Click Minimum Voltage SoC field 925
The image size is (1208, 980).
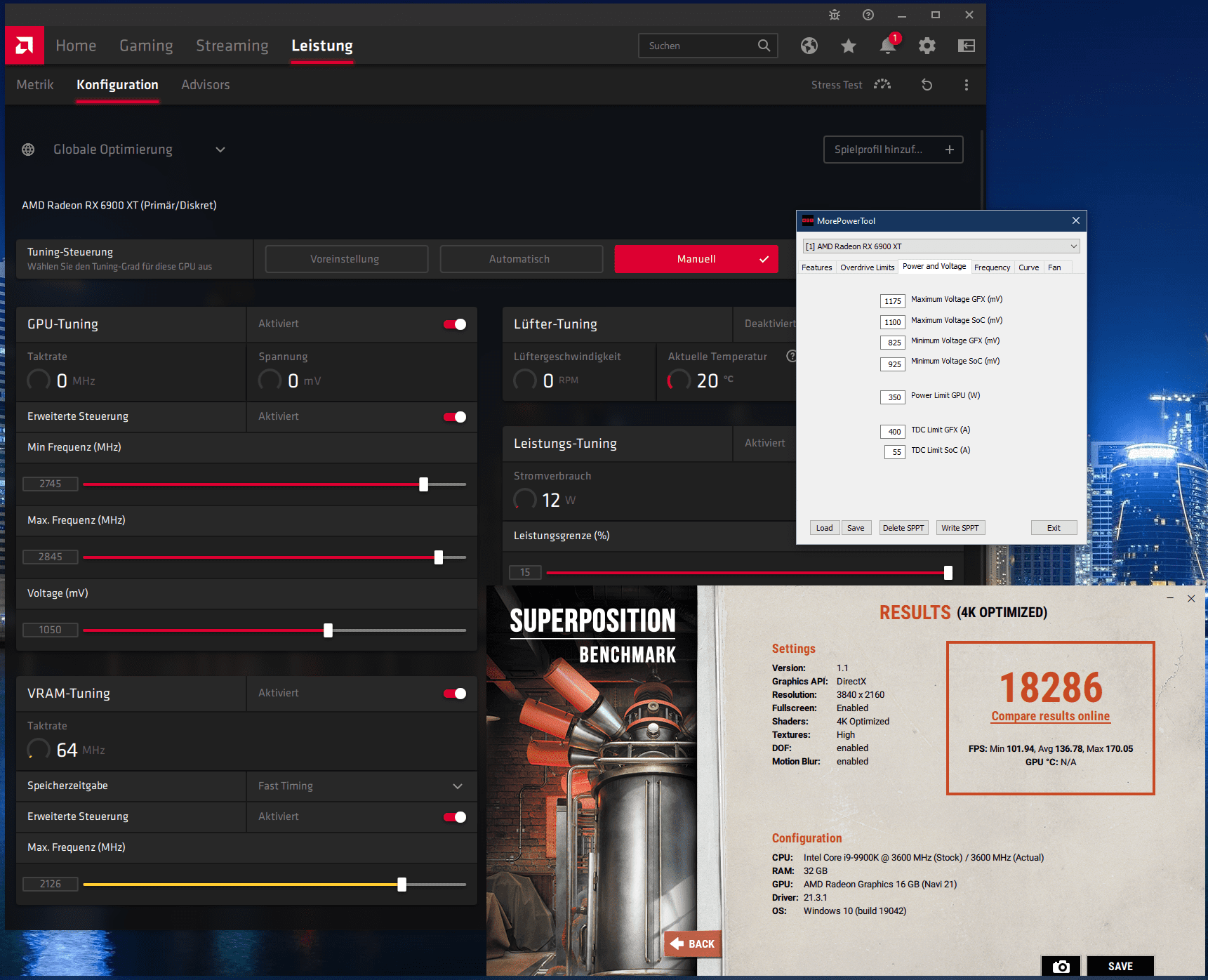point(893,364)
